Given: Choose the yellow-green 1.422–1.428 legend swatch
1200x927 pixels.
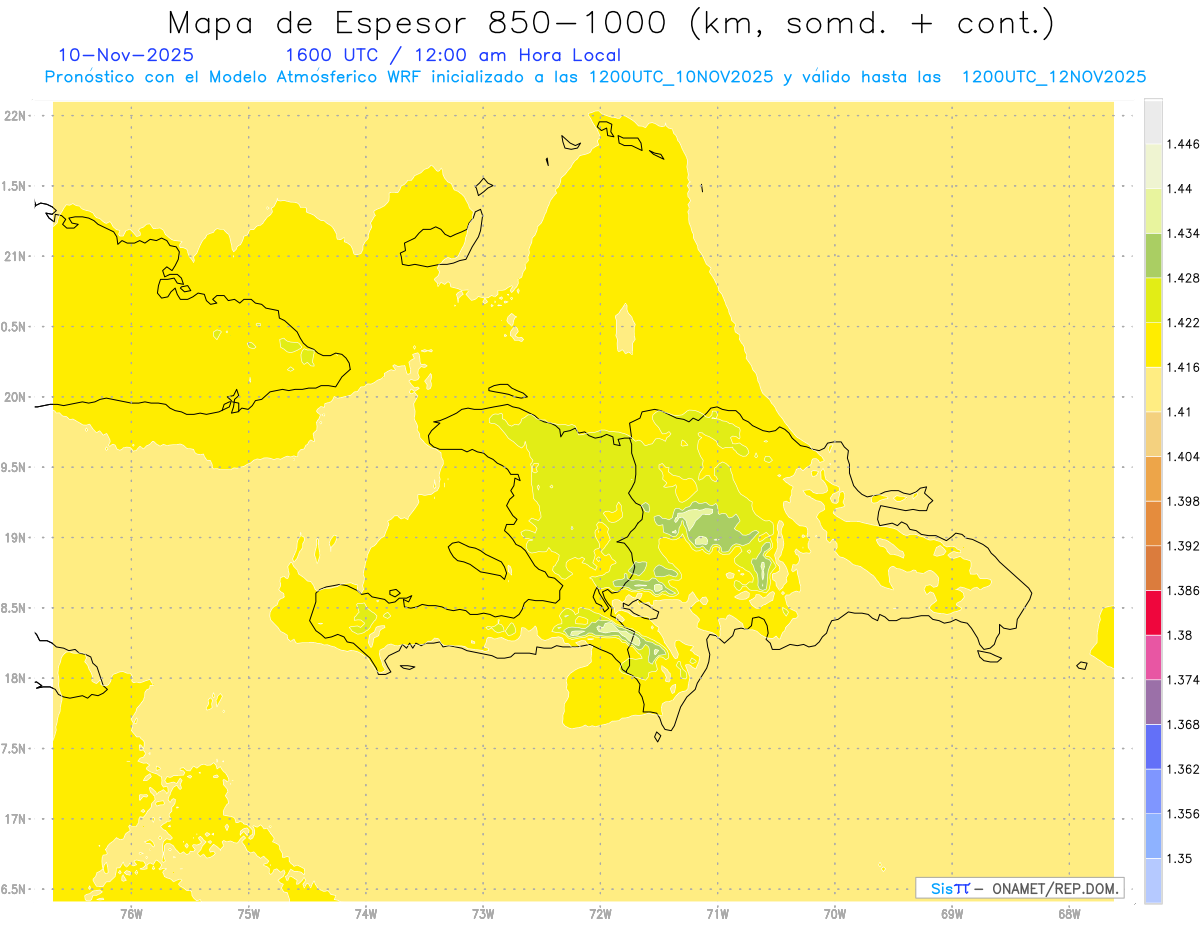Looking at the screenshot, I should click(x=1153, y=300).
